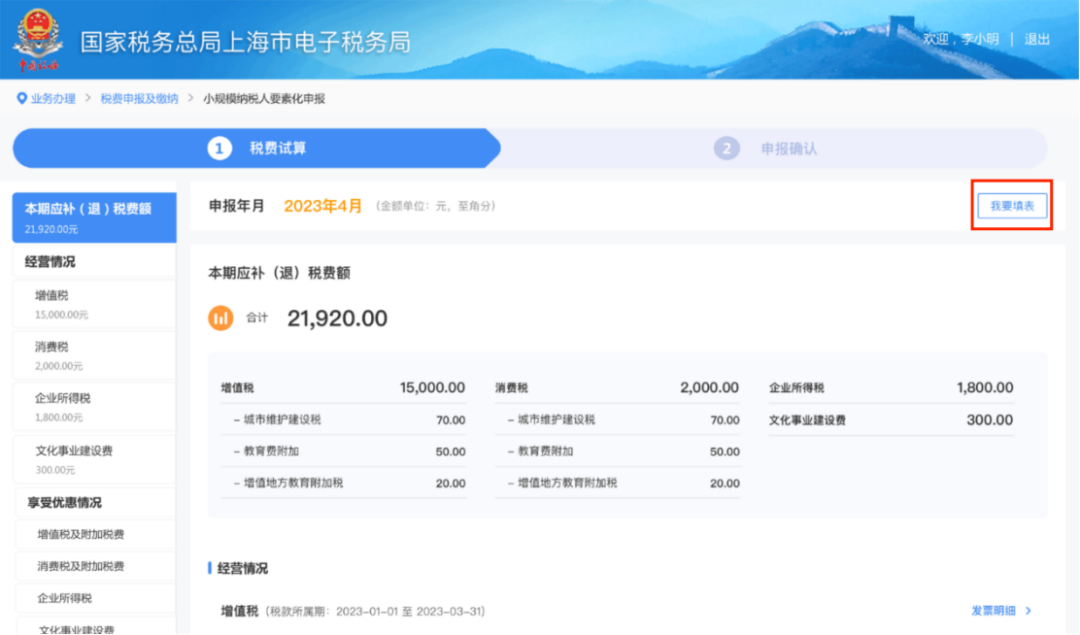Click the national emblem logo in the header
The width and height of the screenshot is (1080, 635).
click(38, 38)
